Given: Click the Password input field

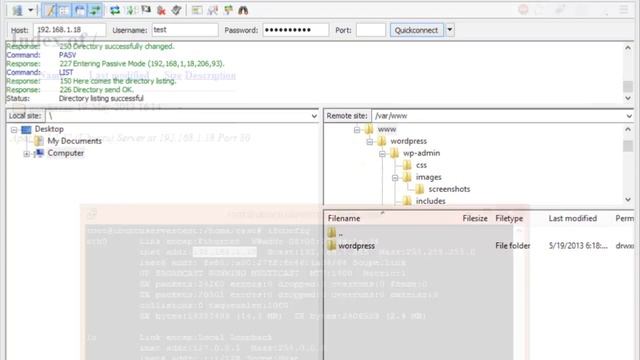Looking at the screenshot, I should click(296, 30).
